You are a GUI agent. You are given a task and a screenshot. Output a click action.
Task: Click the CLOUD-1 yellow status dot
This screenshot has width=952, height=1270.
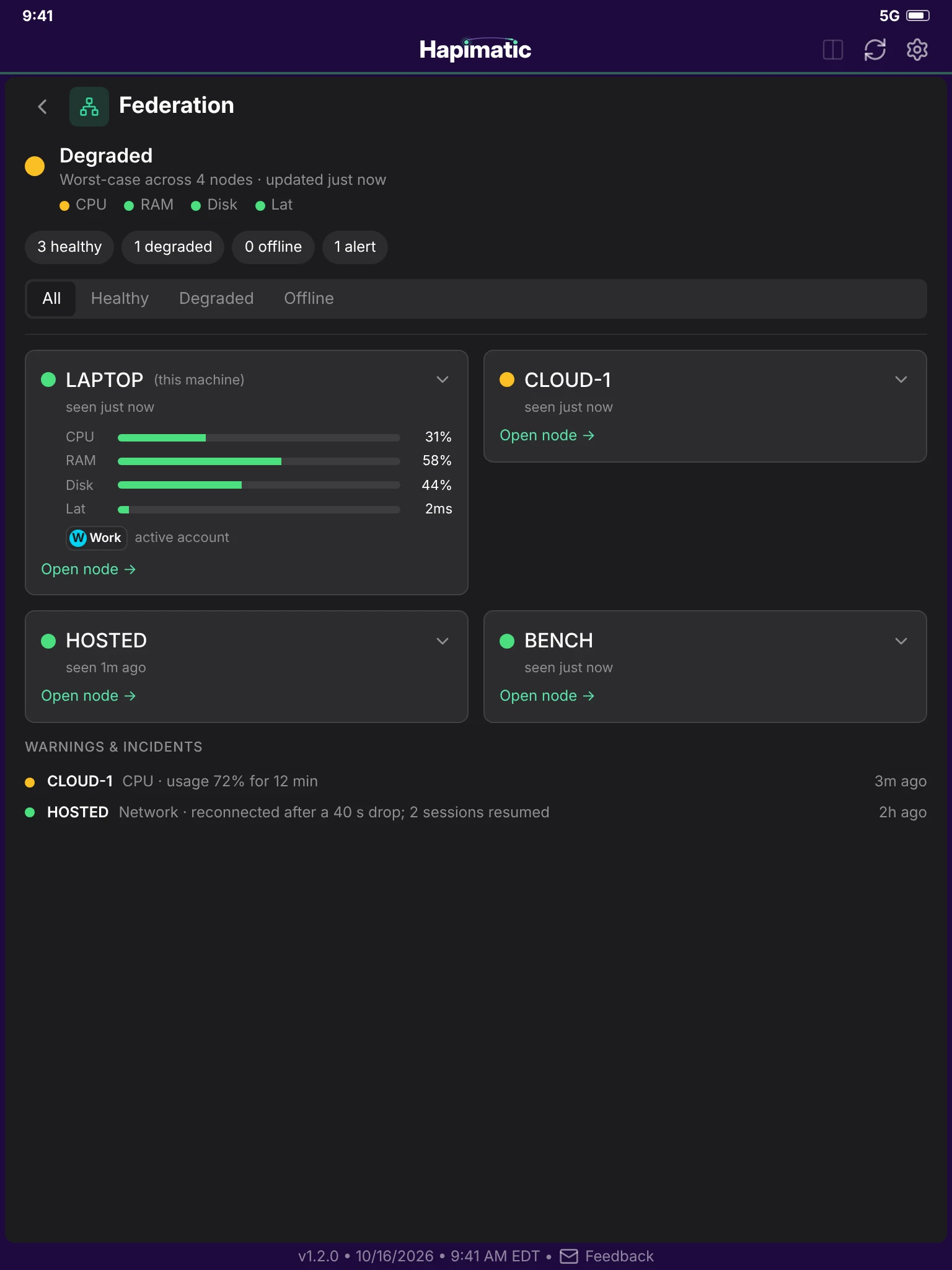pyautogui.click(x=507, y=380)
